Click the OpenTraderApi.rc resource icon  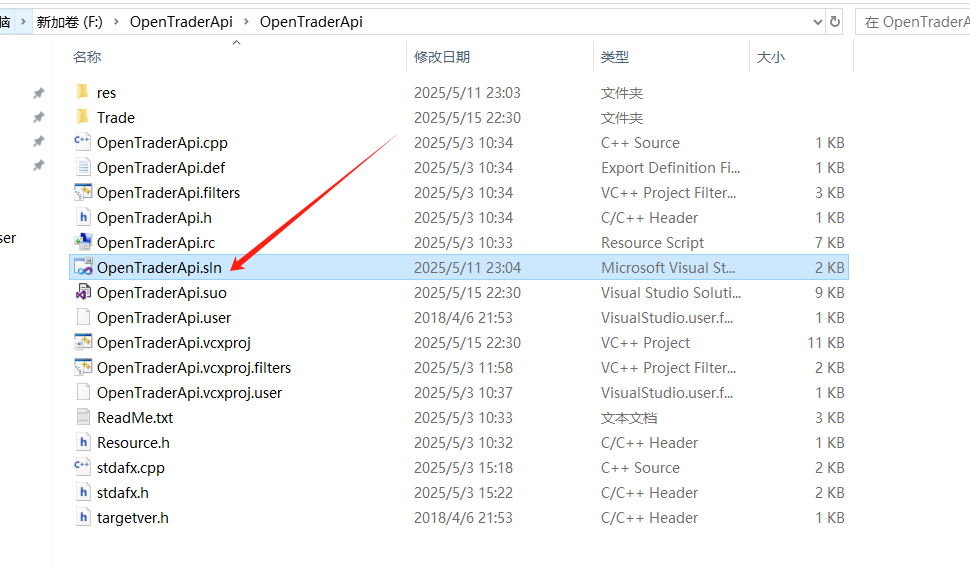pyautogui.click(x=82, y=242)
